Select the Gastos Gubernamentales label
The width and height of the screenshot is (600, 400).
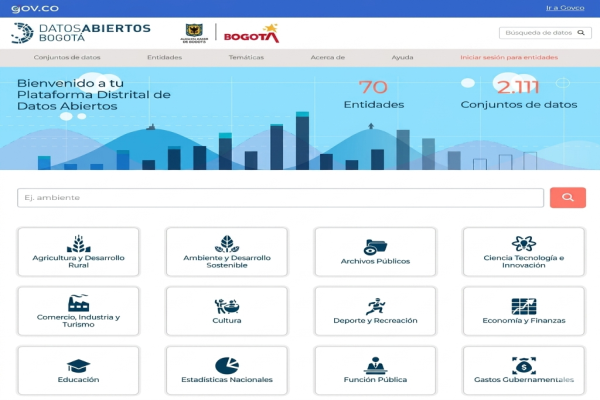(524, 379)
